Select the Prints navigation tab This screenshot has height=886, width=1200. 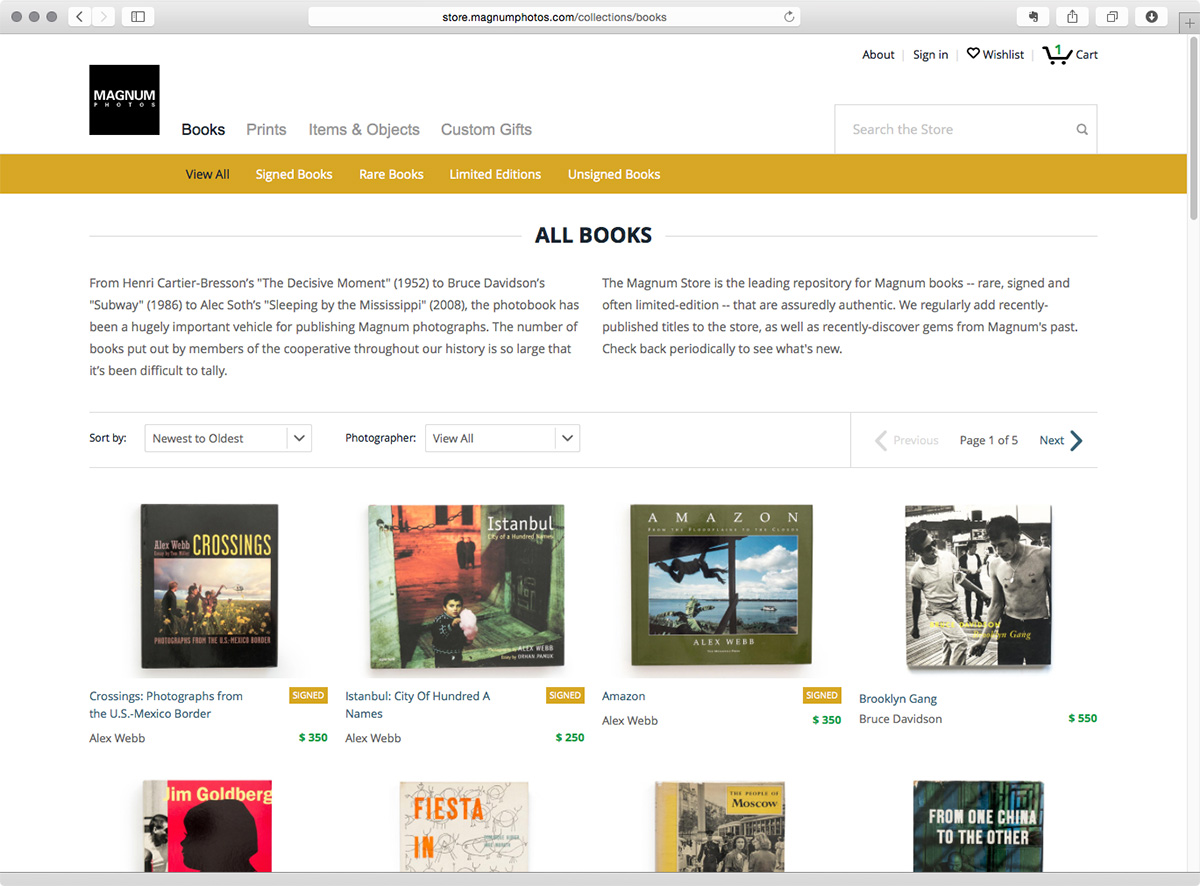pyautogui.click(x=266, y=130)
